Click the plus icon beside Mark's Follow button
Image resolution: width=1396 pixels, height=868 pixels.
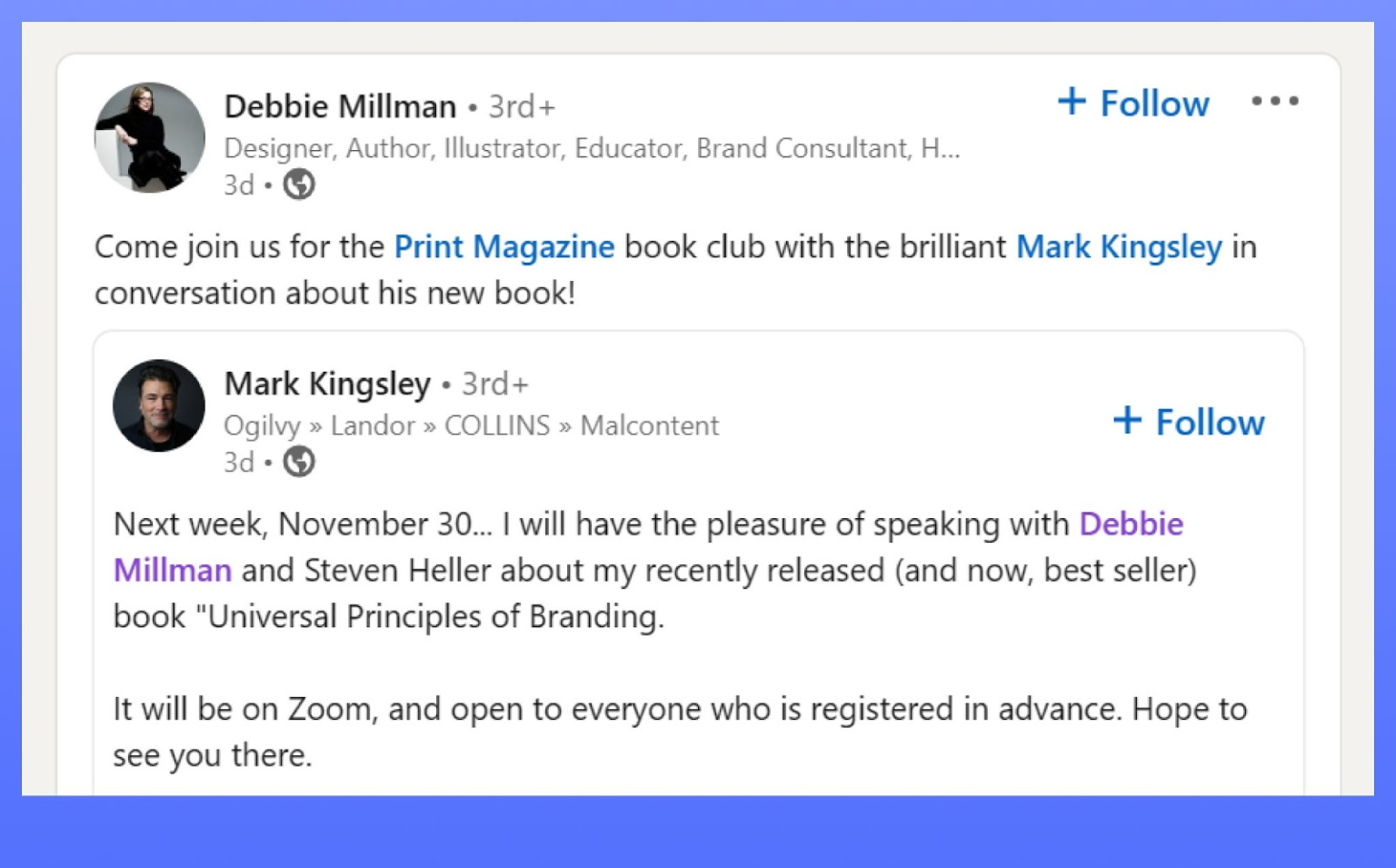[x=1127, y=420]
